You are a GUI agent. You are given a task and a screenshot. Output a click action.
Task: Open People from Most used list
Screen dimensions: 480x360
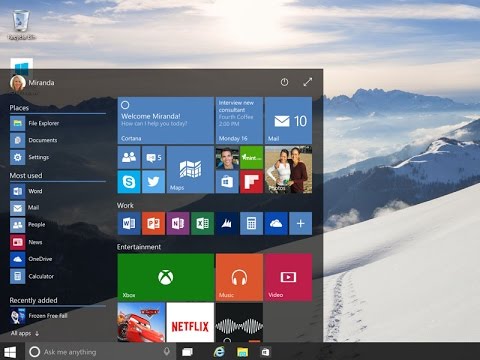tap(57, 225)
